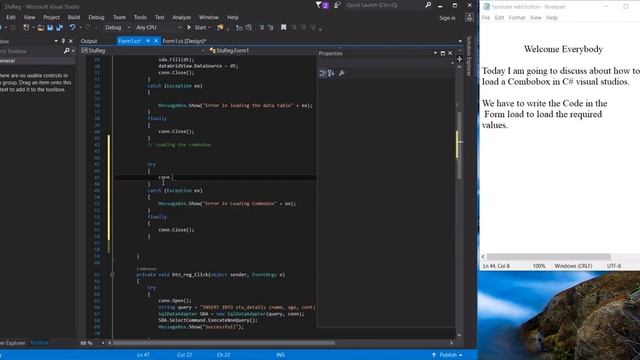Image resolution: width=640 pixels, height=360 pixels.
Task: Click the New Project toolbar icon
Action: (x=26, y=27)
